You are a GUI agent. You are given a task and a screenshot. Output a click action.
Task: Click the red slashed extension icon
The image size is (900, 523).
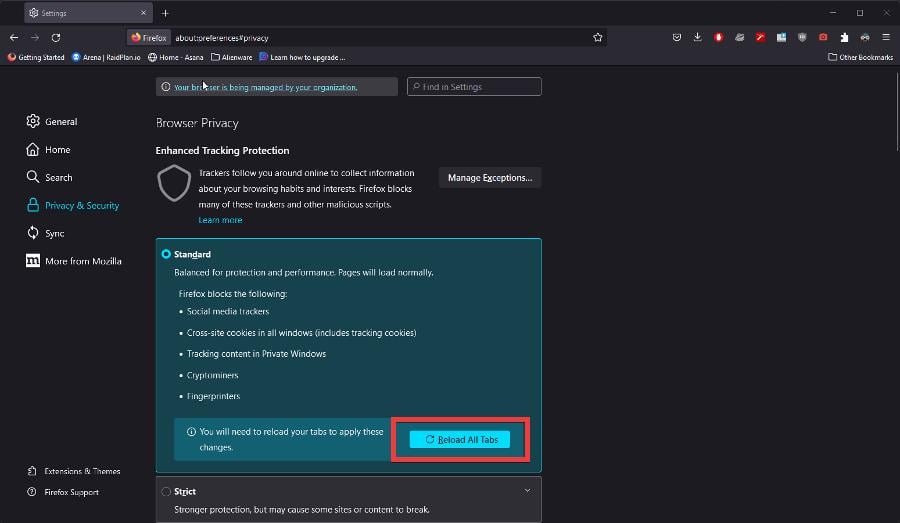(x=761, y=37)
